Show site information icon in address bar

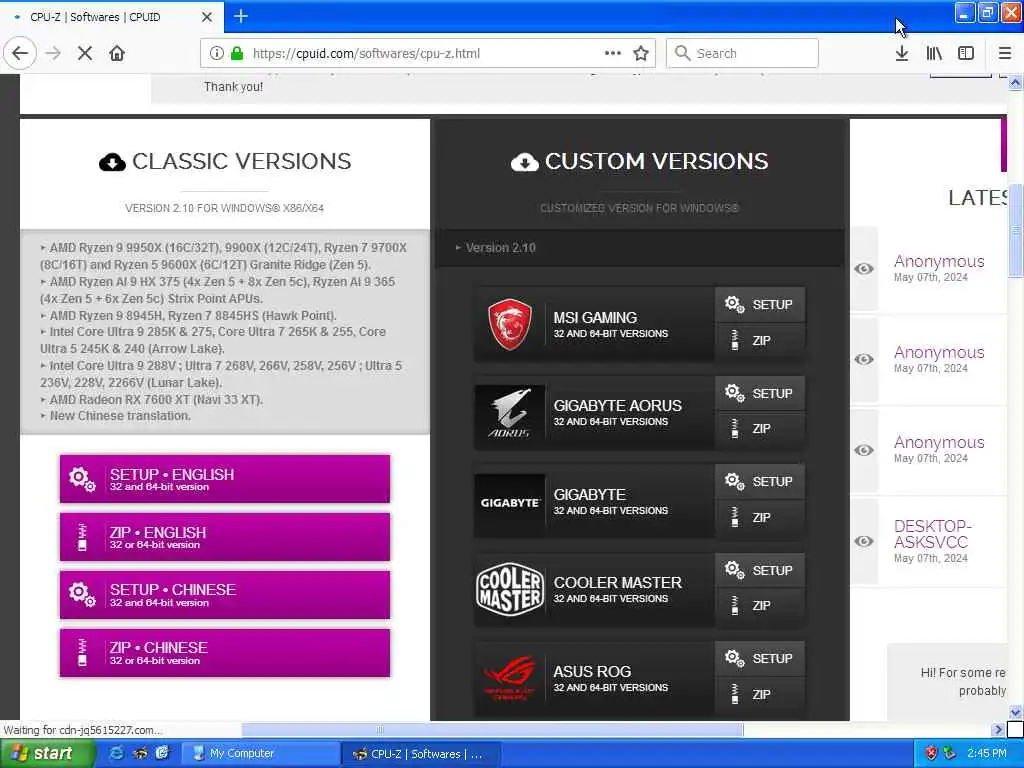pyautogui.click(x=216, y=53)
